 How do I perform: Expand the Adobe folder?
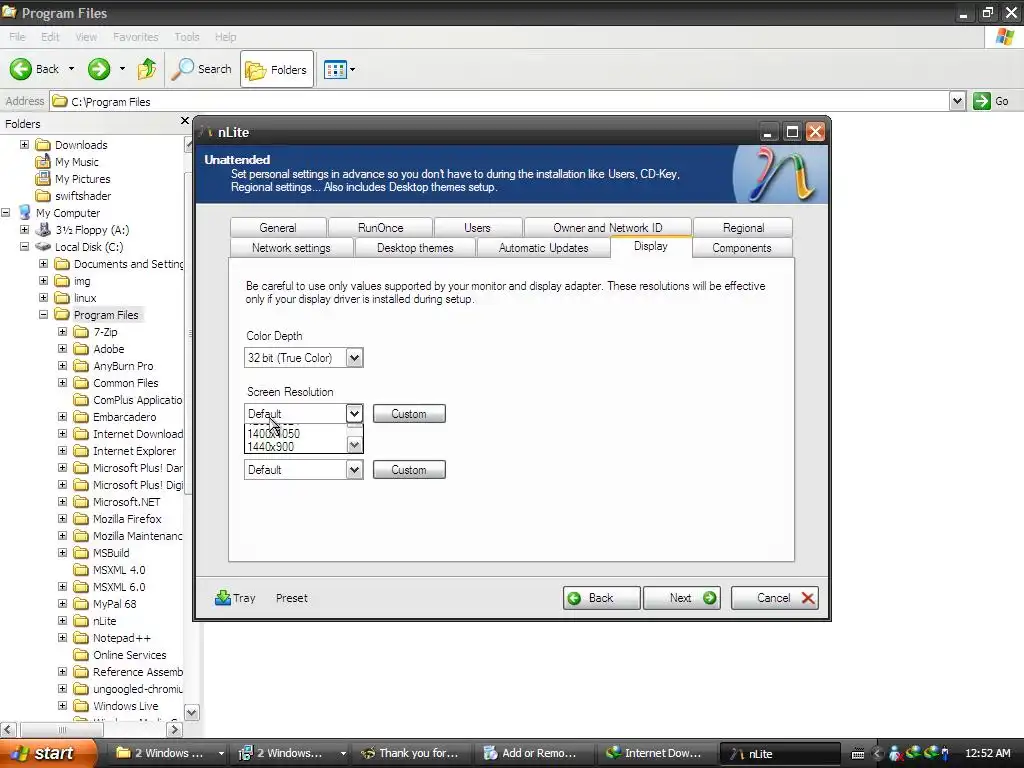point(62,348)
